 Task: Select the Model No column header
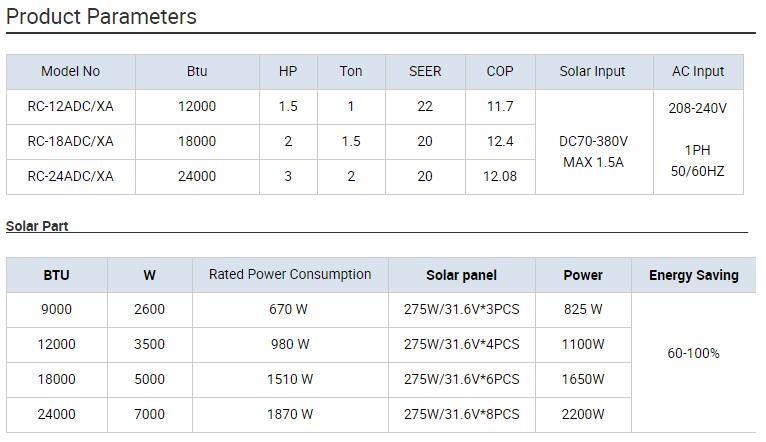point(70,72)
